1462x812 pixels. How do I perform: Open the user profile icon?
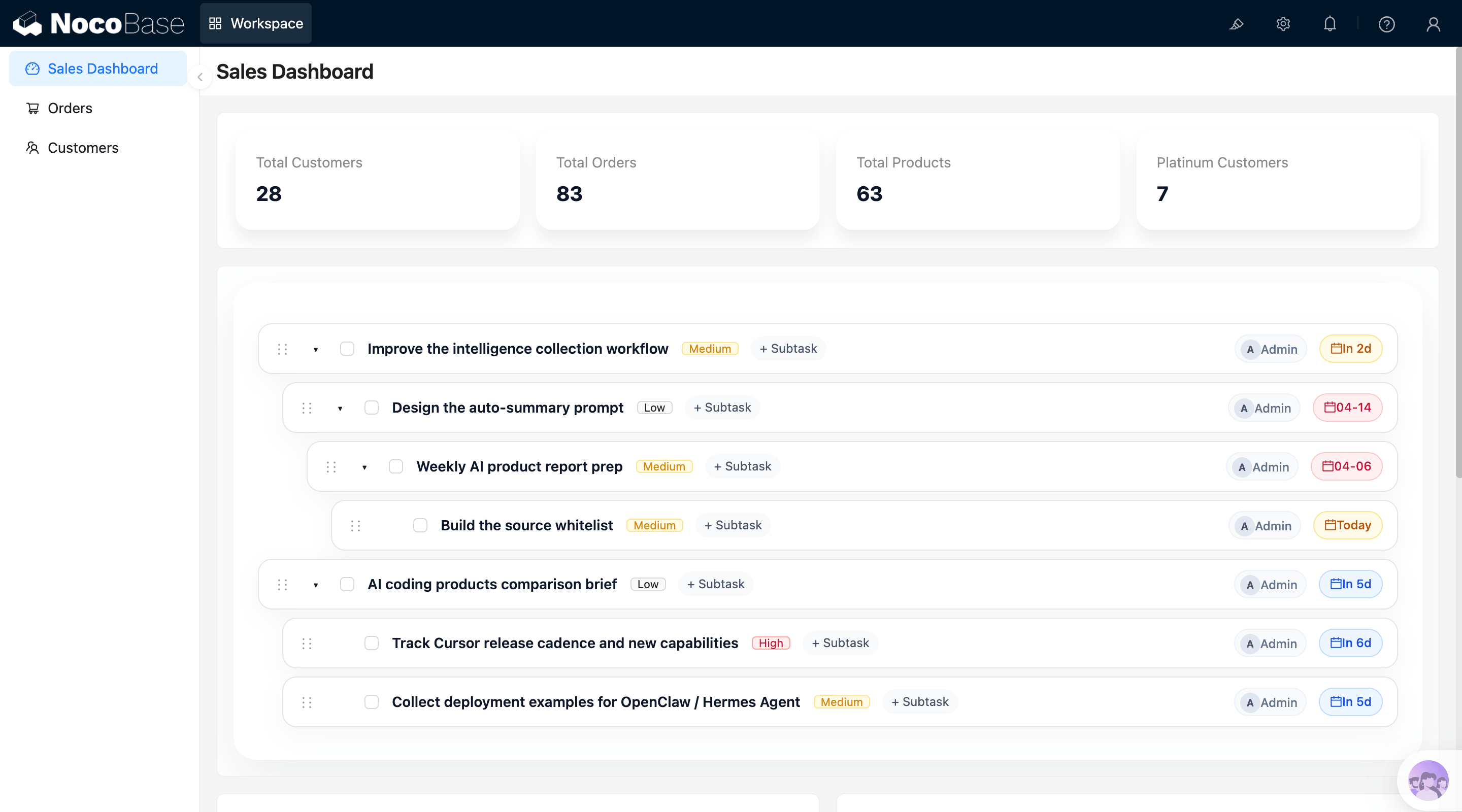pyautogui.click(x=1433, y=24)
